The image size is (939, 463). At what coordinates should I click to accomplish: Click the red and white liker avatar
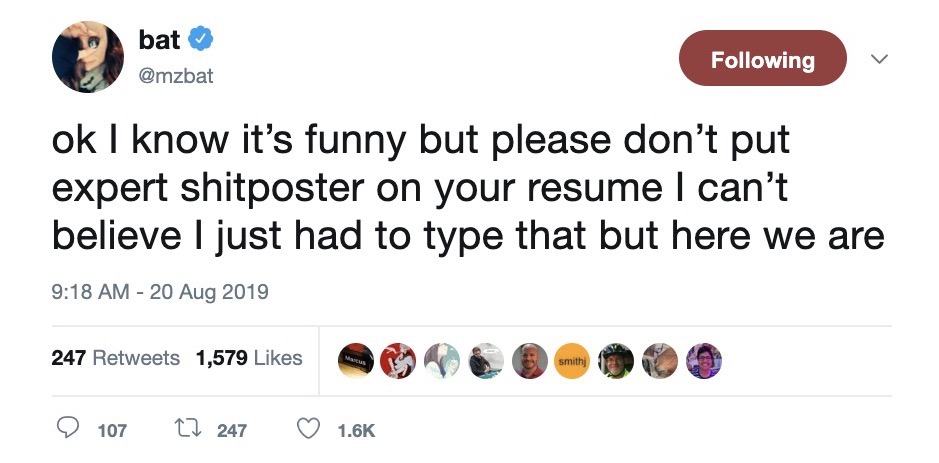(x=398, y=361)
